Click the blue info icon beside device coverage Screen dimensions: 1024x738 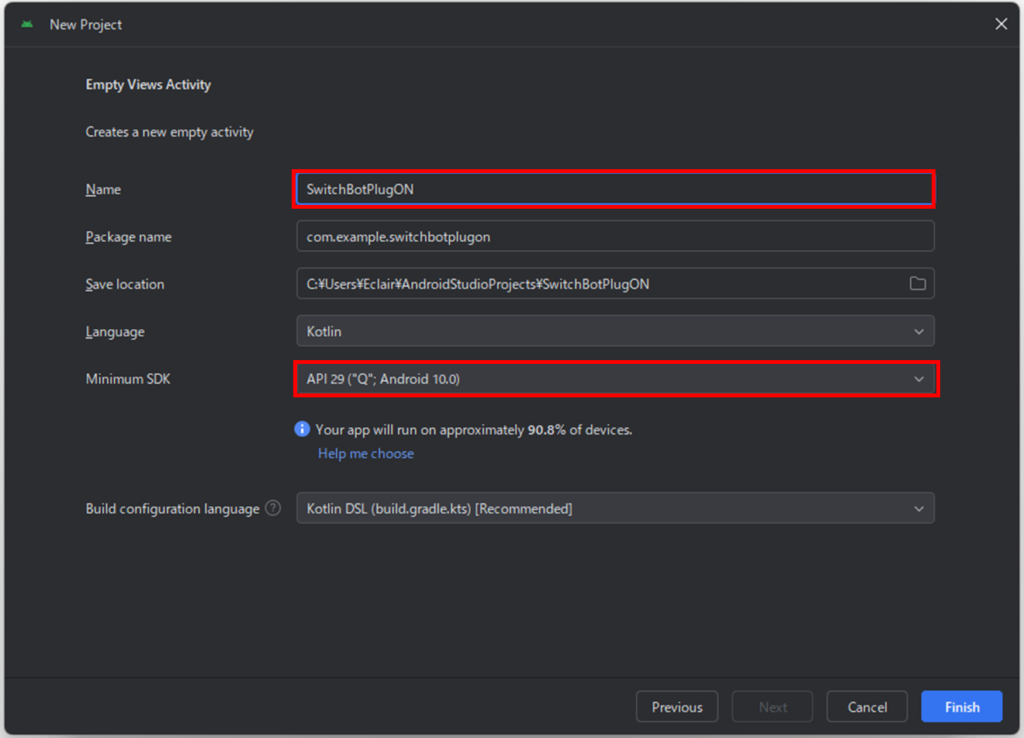(x=302, y=429)
